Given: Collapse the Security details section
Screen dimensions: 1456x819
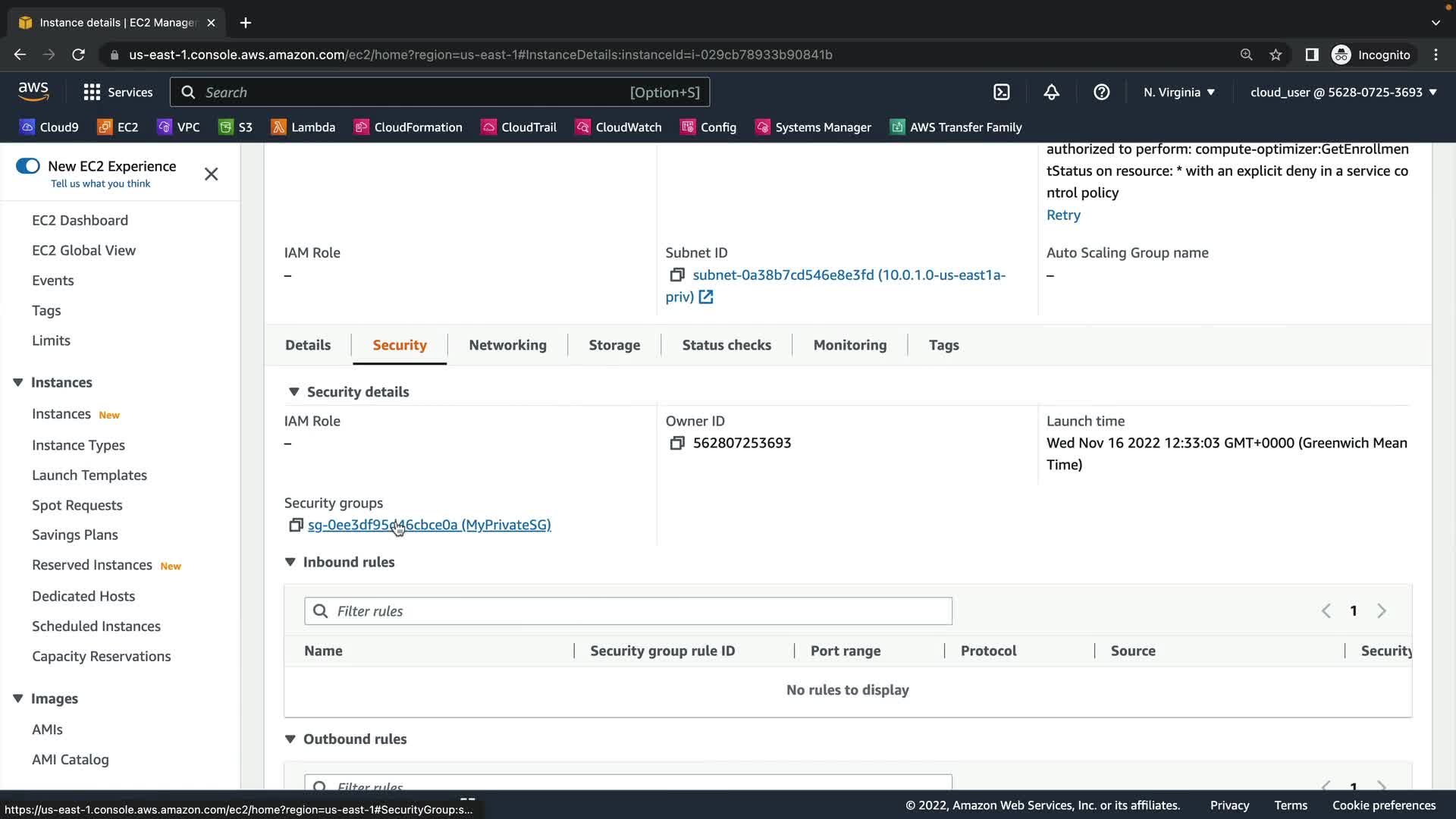Looking at the screenshot, I should tap(293, 392).
